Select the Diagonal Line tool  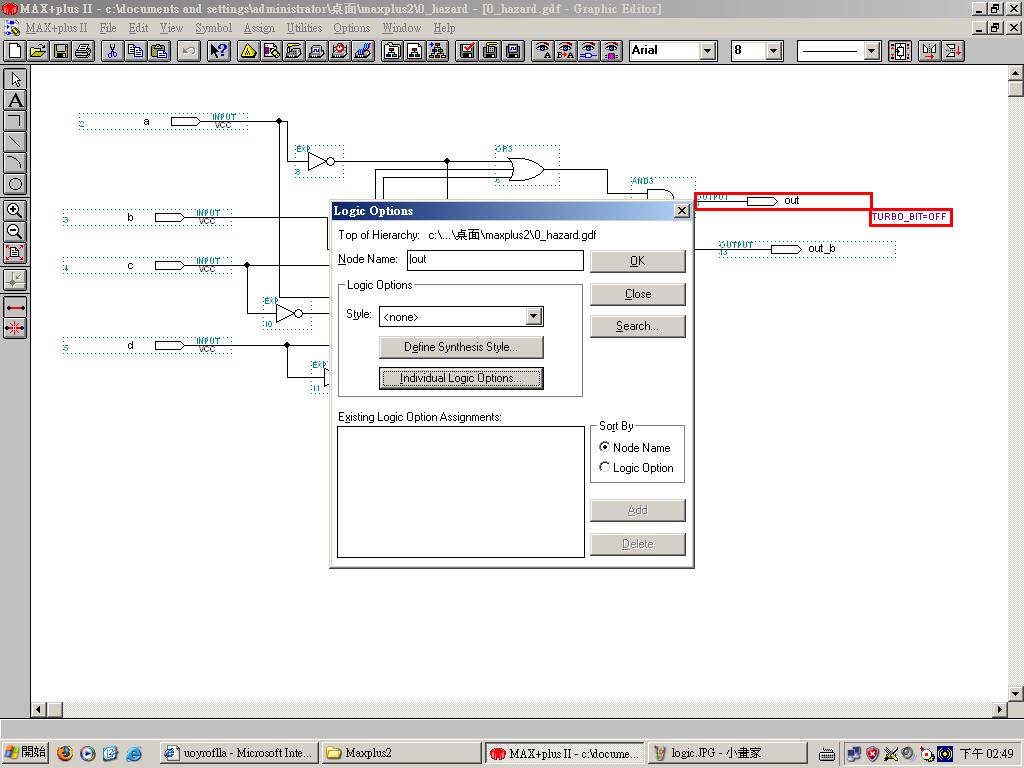click(15, 142)
